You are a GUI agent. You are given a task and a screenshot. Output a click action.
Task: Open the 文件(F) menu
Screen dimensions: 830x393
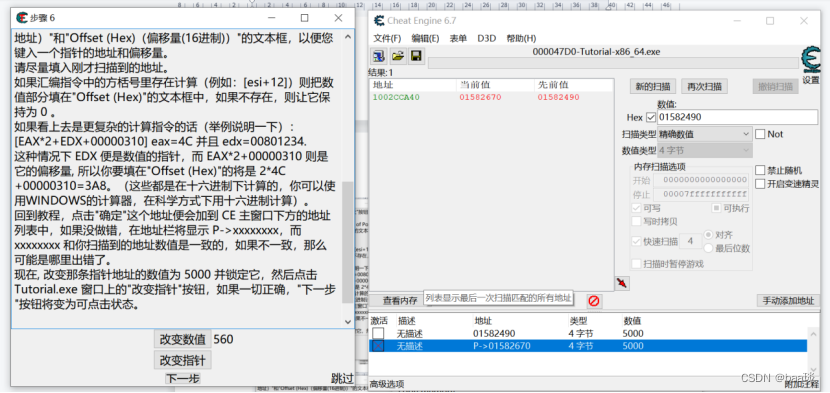click(x=387, y=39)
